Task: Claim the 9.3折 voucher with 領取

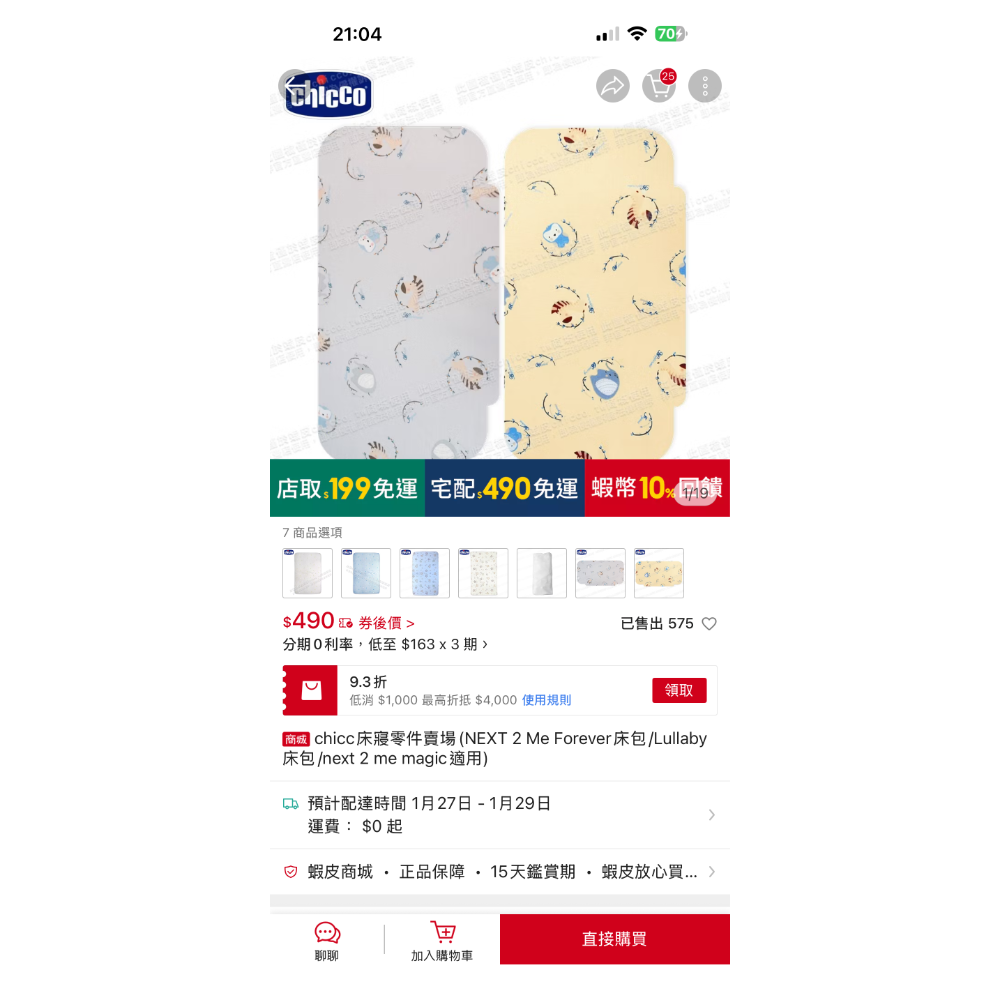Action: click(679, 690)
